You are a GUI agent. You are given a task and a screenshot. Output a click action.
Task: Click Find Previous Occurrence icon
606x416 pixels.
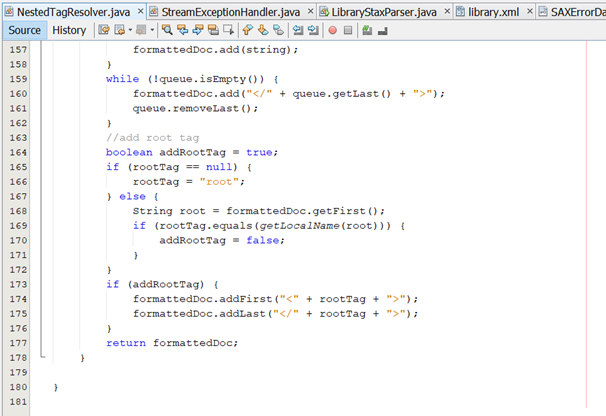182,30
